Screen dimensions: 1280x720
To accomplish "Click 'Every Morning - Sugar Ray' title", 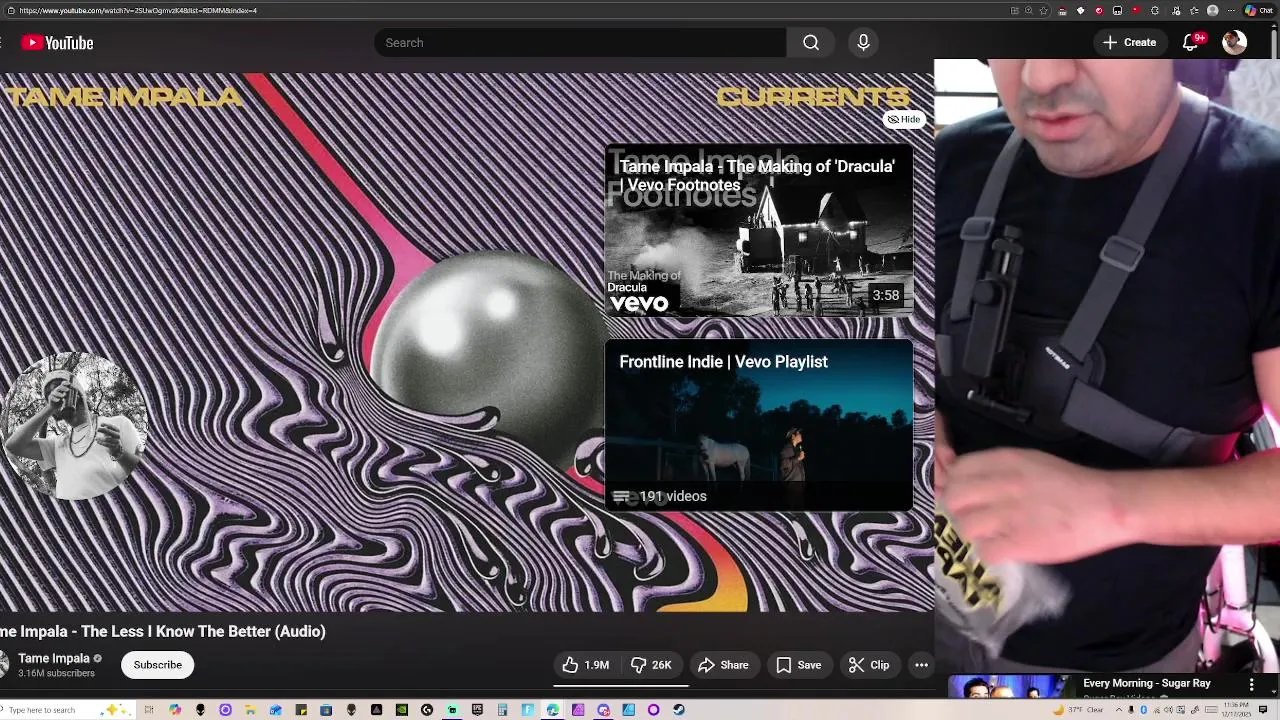I will click(x=1147, y=683).
